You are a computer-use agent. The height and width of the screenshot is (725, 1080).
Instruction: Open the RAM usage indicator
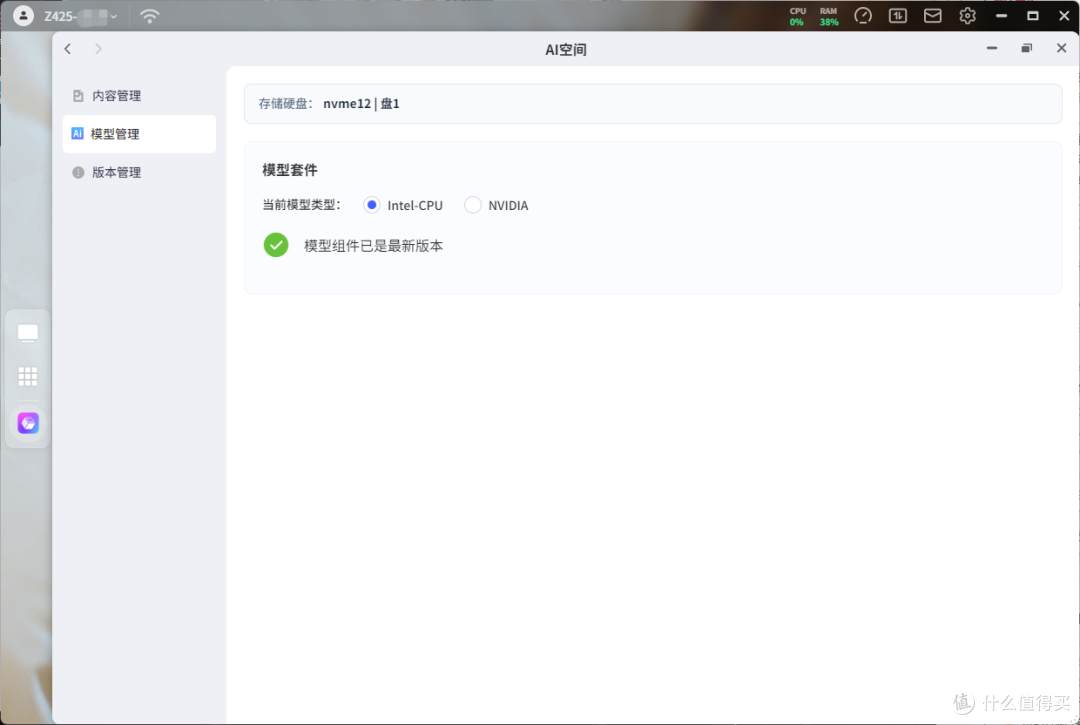829,17
